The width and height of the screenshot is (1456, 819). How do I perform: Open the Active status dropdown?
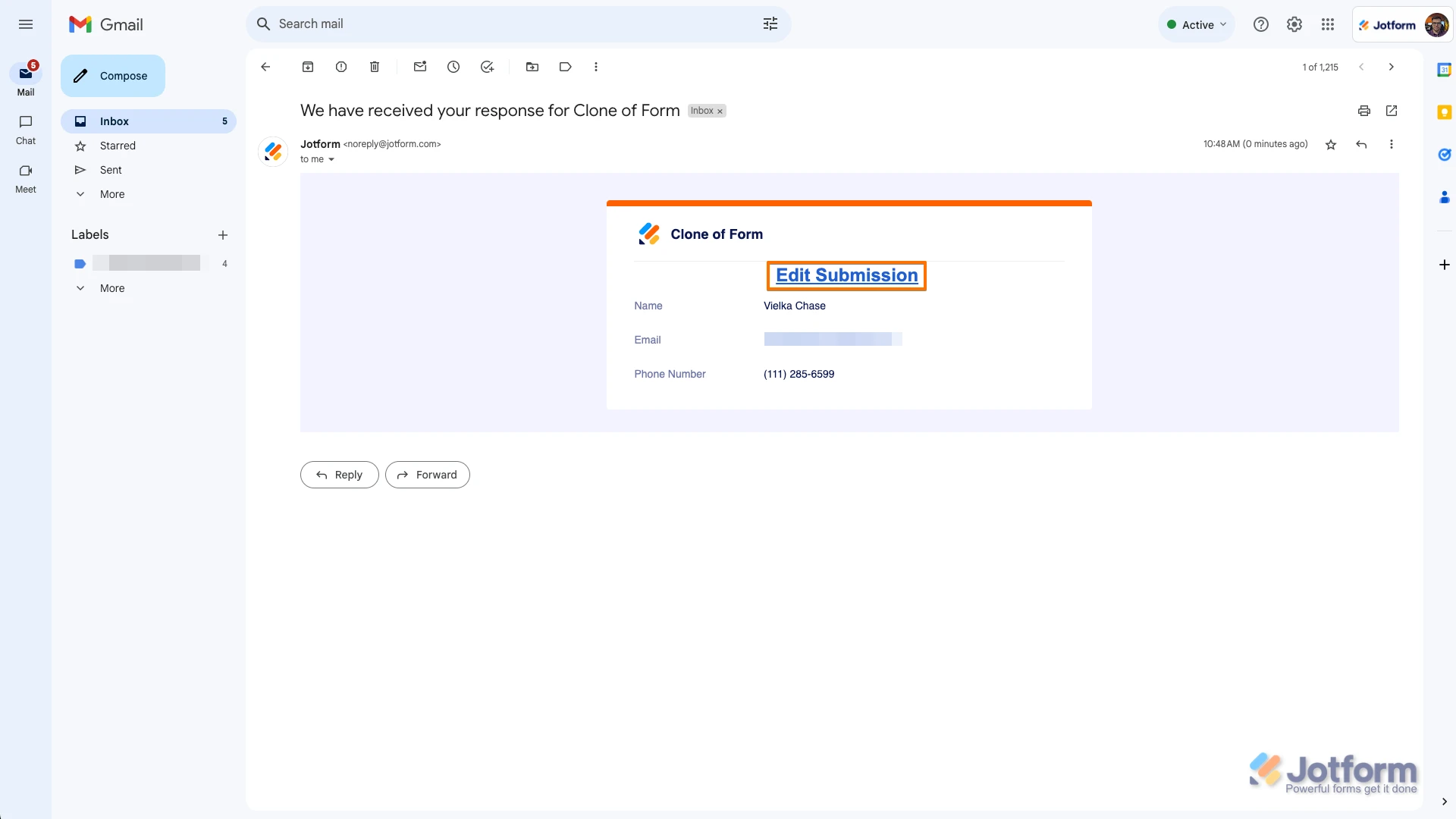1197,24
